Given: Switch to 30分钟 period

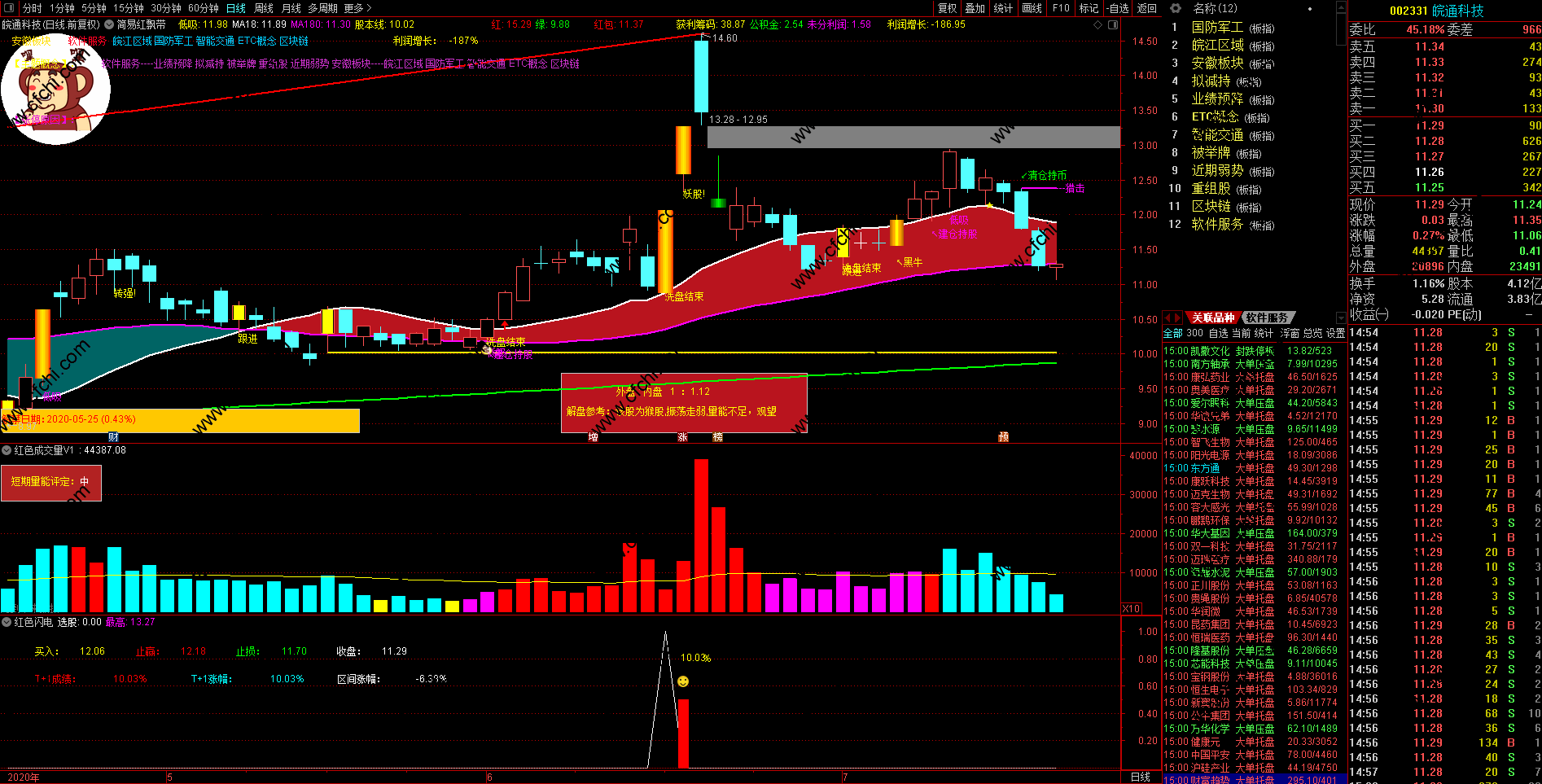Looking at the screenshot, I should tap(165, 8).
